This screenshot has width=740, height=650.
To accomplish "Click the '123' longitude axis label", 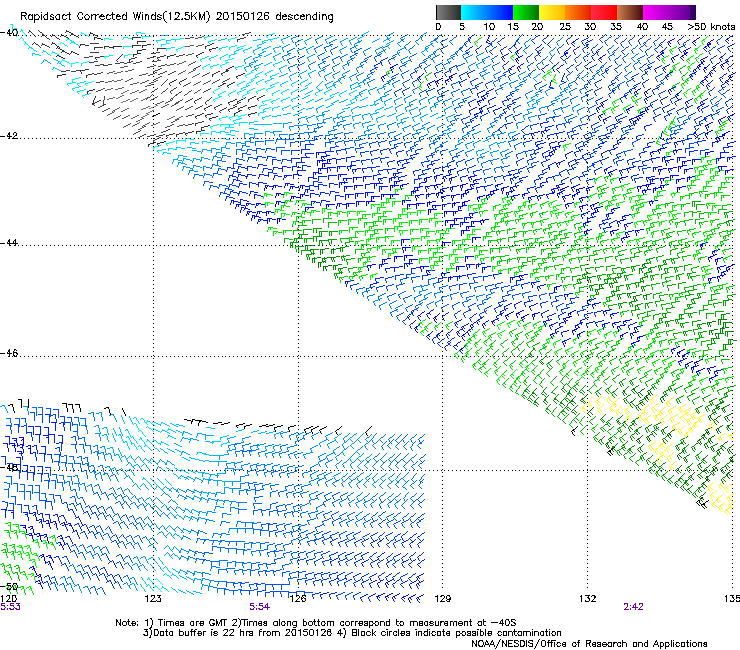I will (153, 599).
